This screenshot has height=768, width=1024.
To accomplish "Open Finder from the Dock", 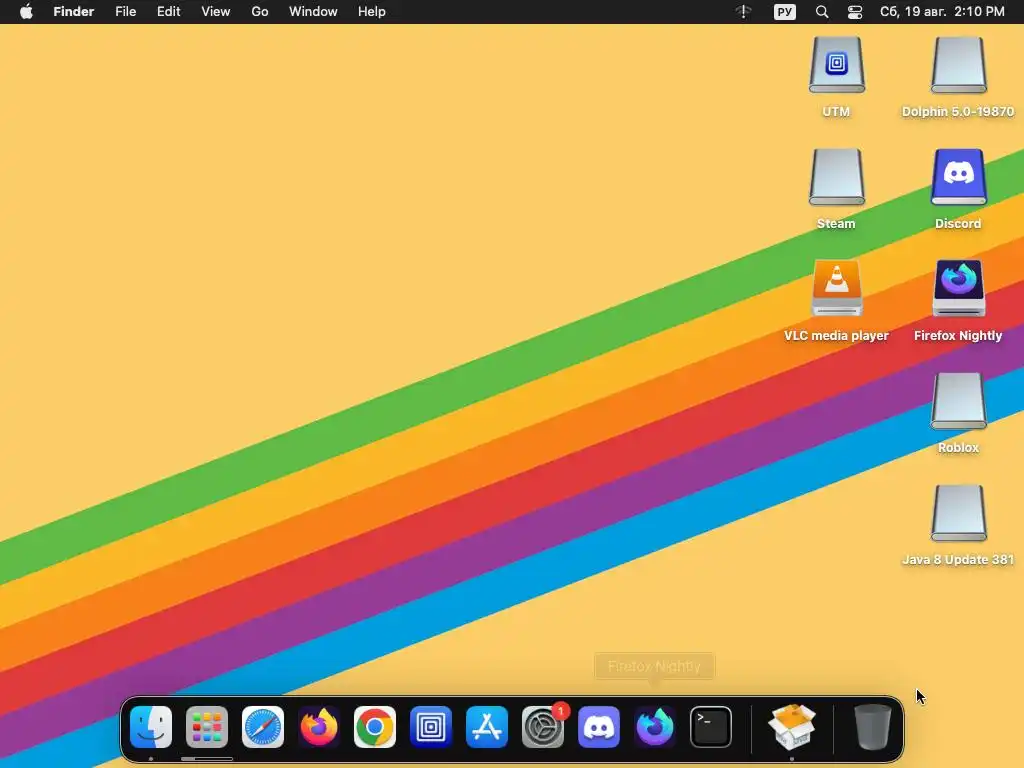I will pyautogui.click(x=151, y=727).
